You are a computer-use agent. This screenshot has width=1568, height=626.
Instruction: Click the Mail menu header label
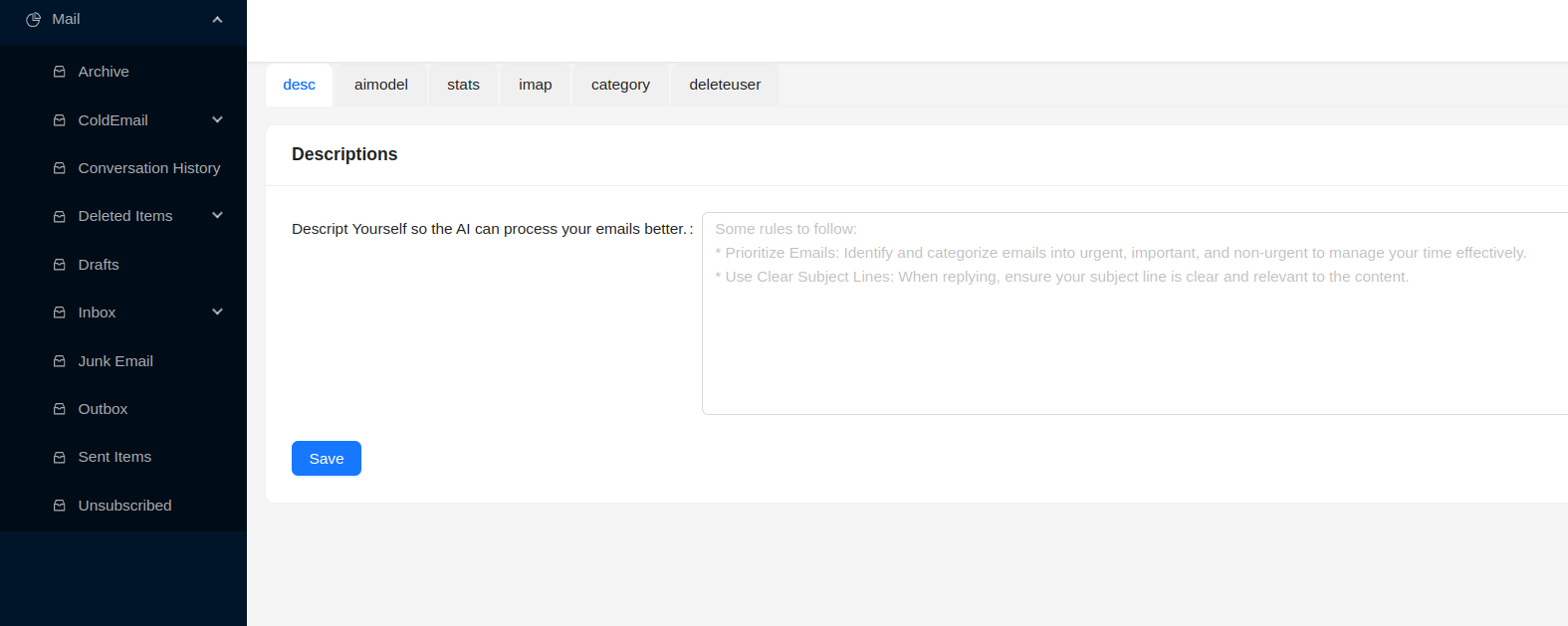pyautogui.click(x=66, y=19)
